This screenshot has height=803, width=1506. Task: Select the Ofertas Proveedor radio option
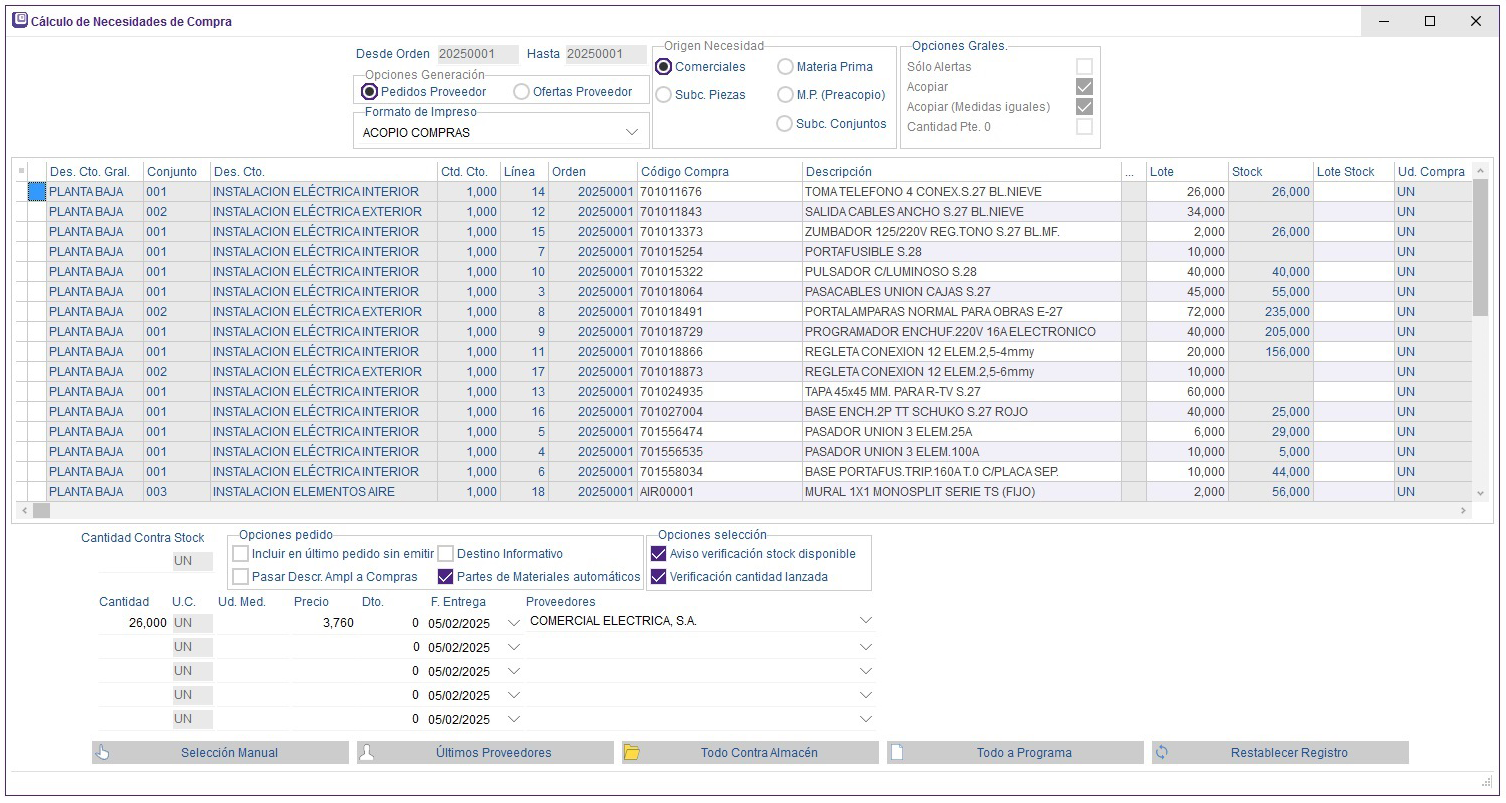coord(522,92)
